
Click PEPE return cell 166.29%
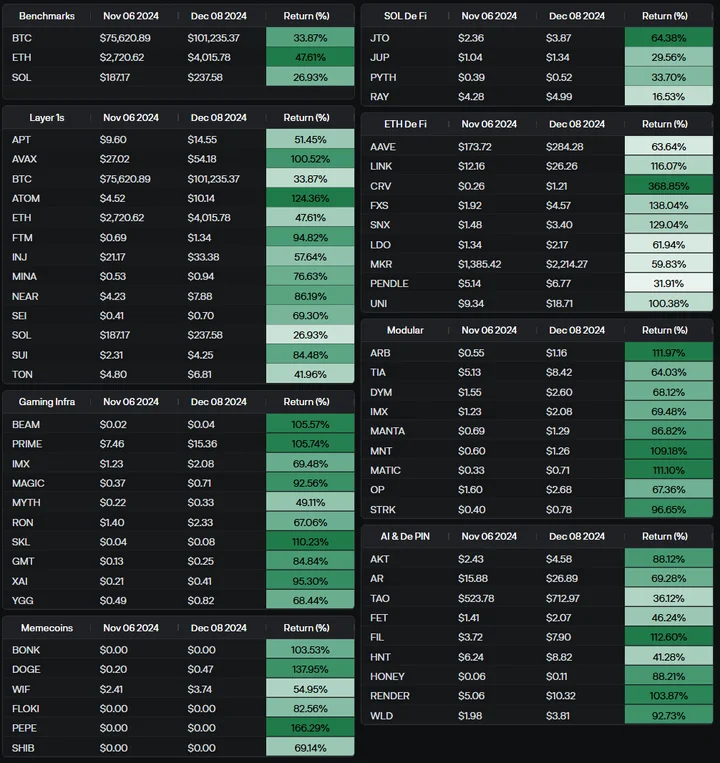[310, 728]
